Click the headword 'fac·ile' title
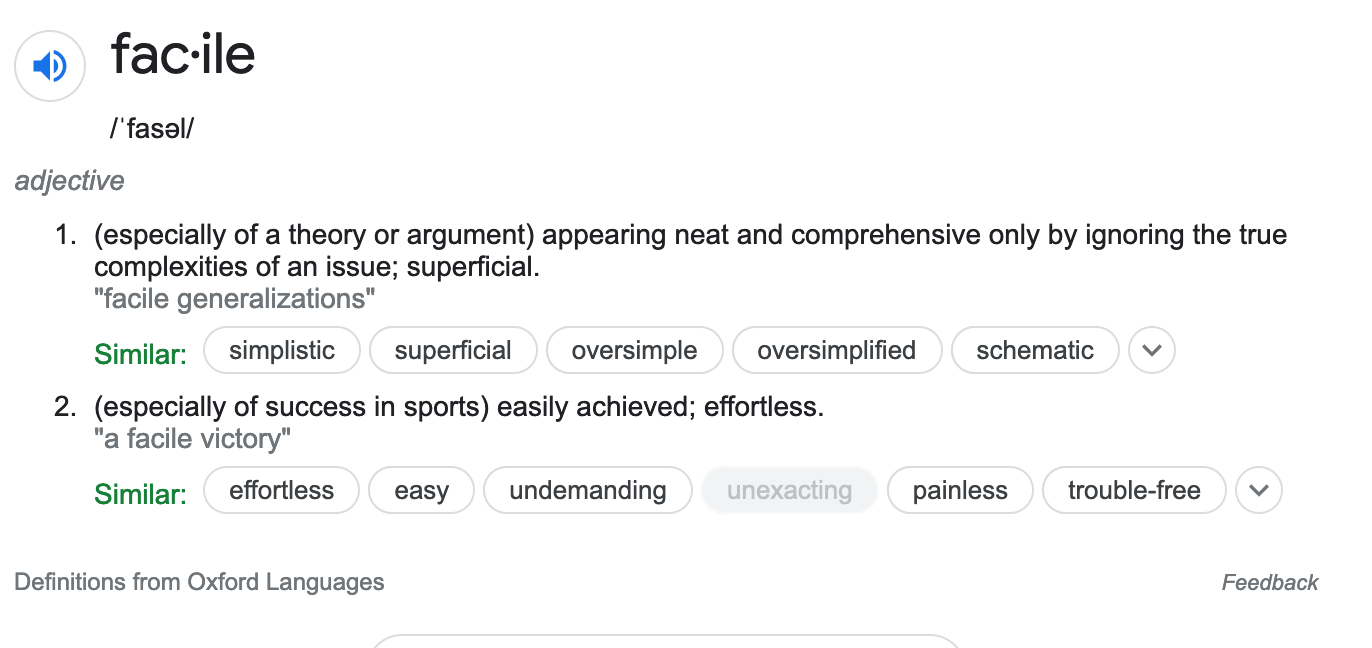This screenshot has width=1372, height=648. tap(183, 55)
